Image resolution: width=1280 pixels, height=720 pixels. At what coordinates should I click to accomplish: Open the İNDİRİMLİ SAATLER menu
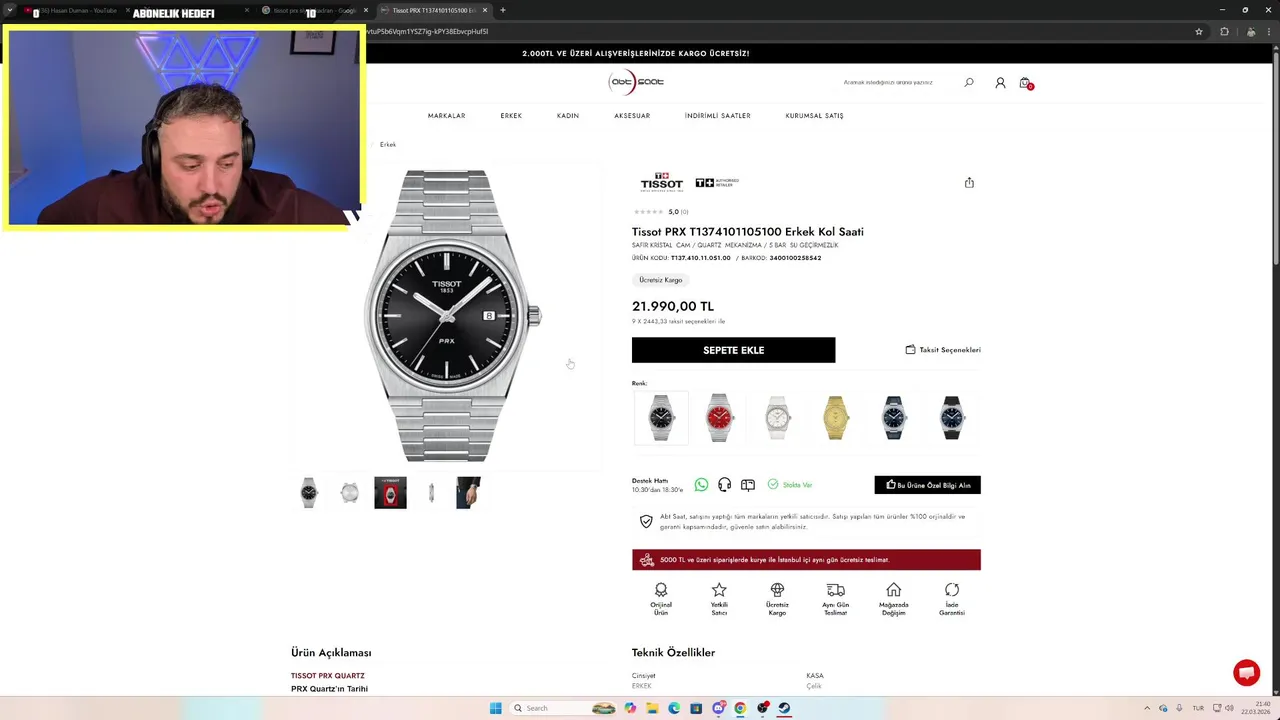pyautogui.click(x=717, y=116)
